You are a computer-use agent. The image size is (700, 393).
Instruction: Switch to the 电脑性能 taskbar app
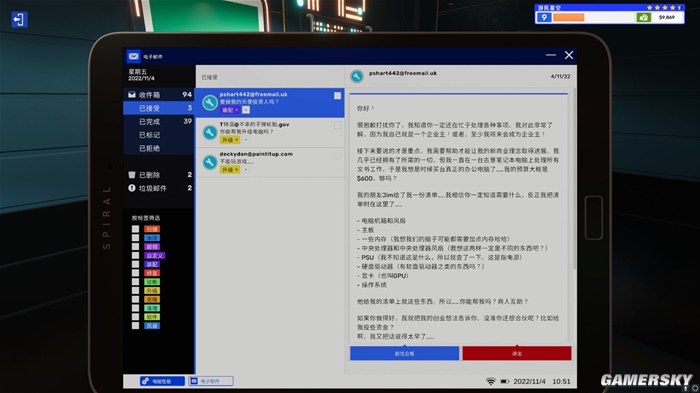[x=162, y=381]
